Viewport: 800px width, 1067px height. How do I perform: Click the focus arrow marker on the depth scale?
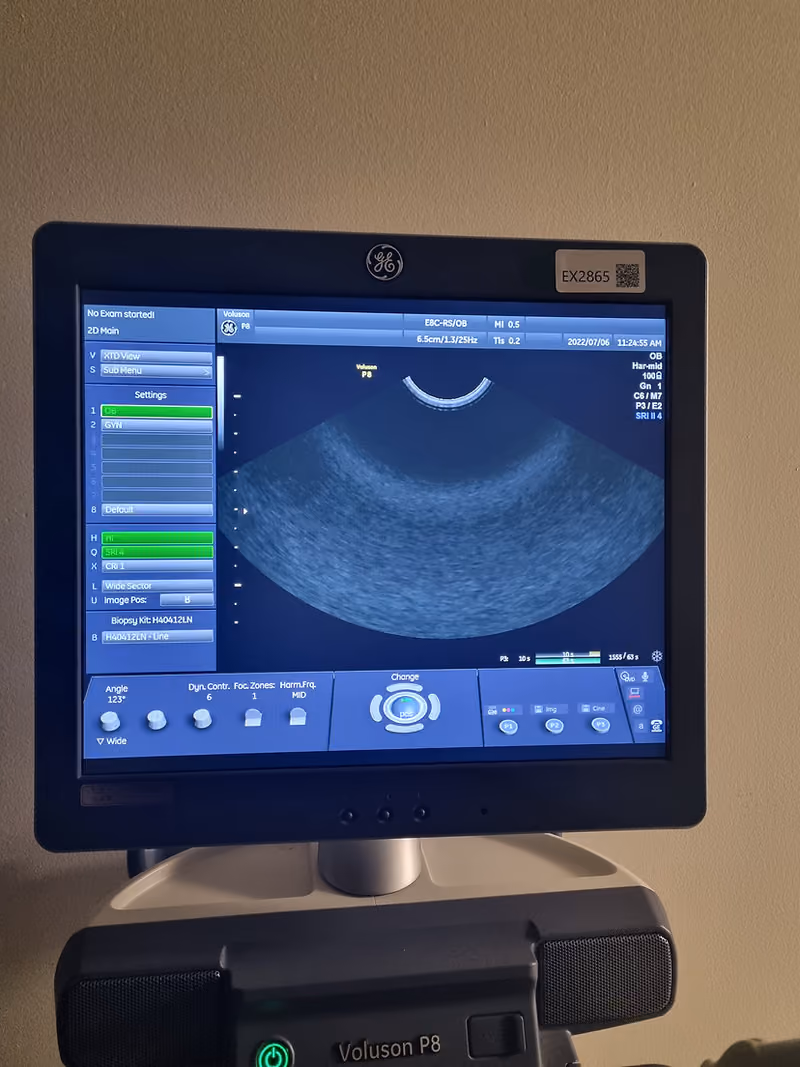246,510
